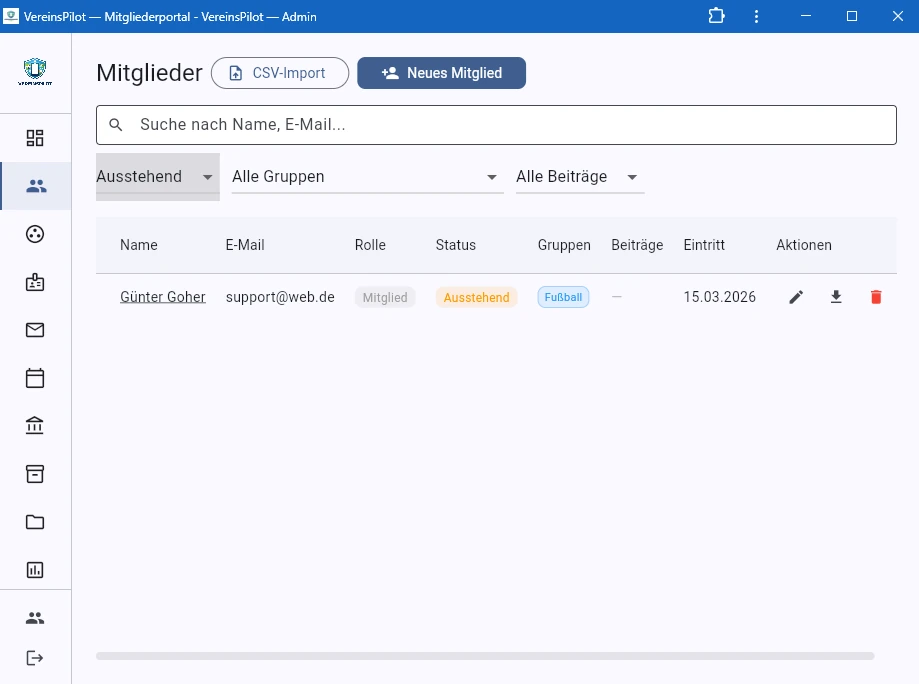
Task: Click the logout icon in sidebar
Action: 35,658
